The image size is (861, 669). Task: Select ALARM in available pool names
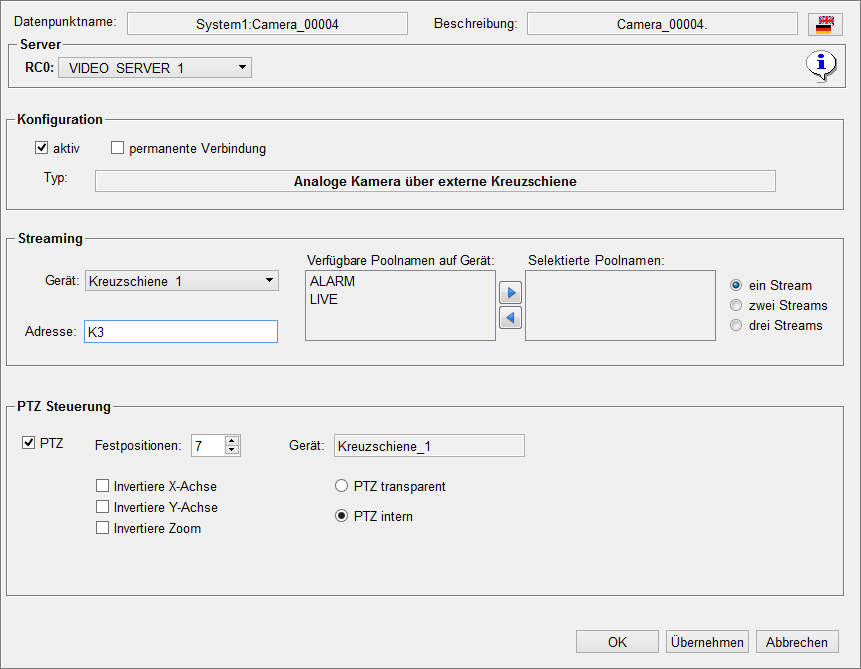[x=333, y=282]
